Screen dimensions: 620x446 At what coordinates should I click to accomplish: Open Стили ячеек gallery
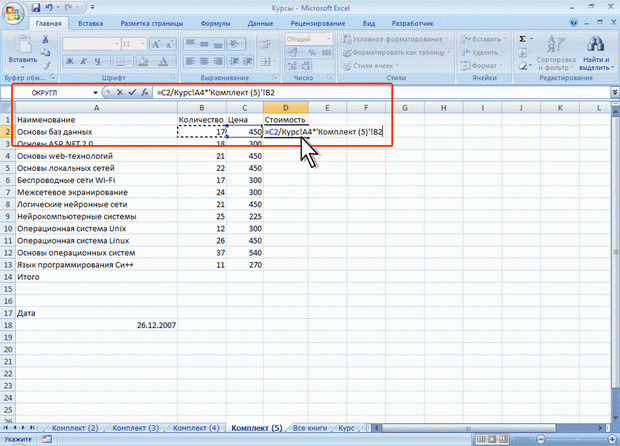click(370, 66)
